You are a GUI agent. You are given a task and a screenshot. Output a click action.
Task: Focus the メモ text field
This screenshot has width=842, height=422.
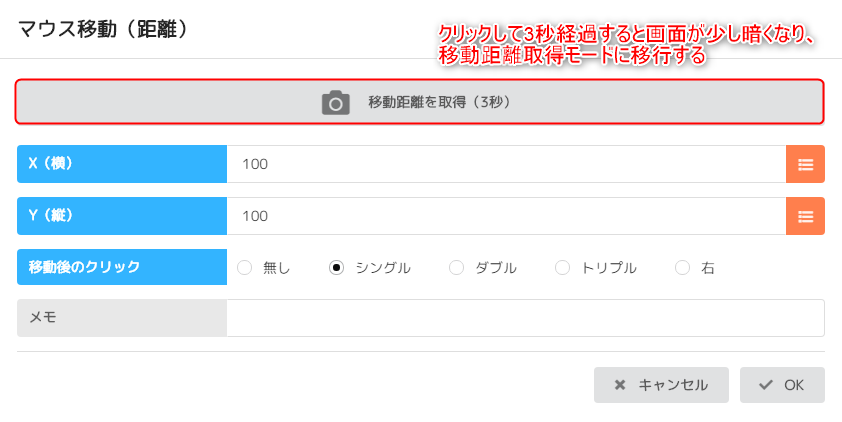click(x=525, y=318)
